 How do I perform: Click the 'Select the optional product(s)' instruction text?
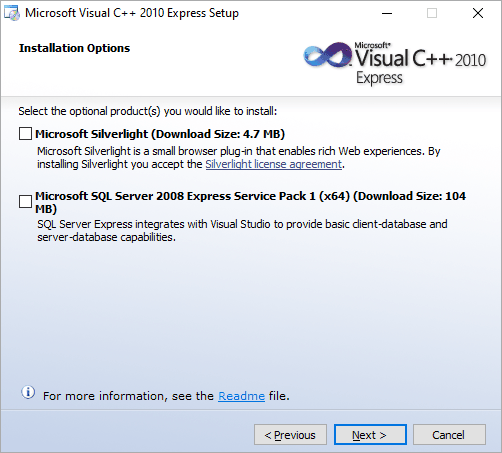click(x=148, y=111)
